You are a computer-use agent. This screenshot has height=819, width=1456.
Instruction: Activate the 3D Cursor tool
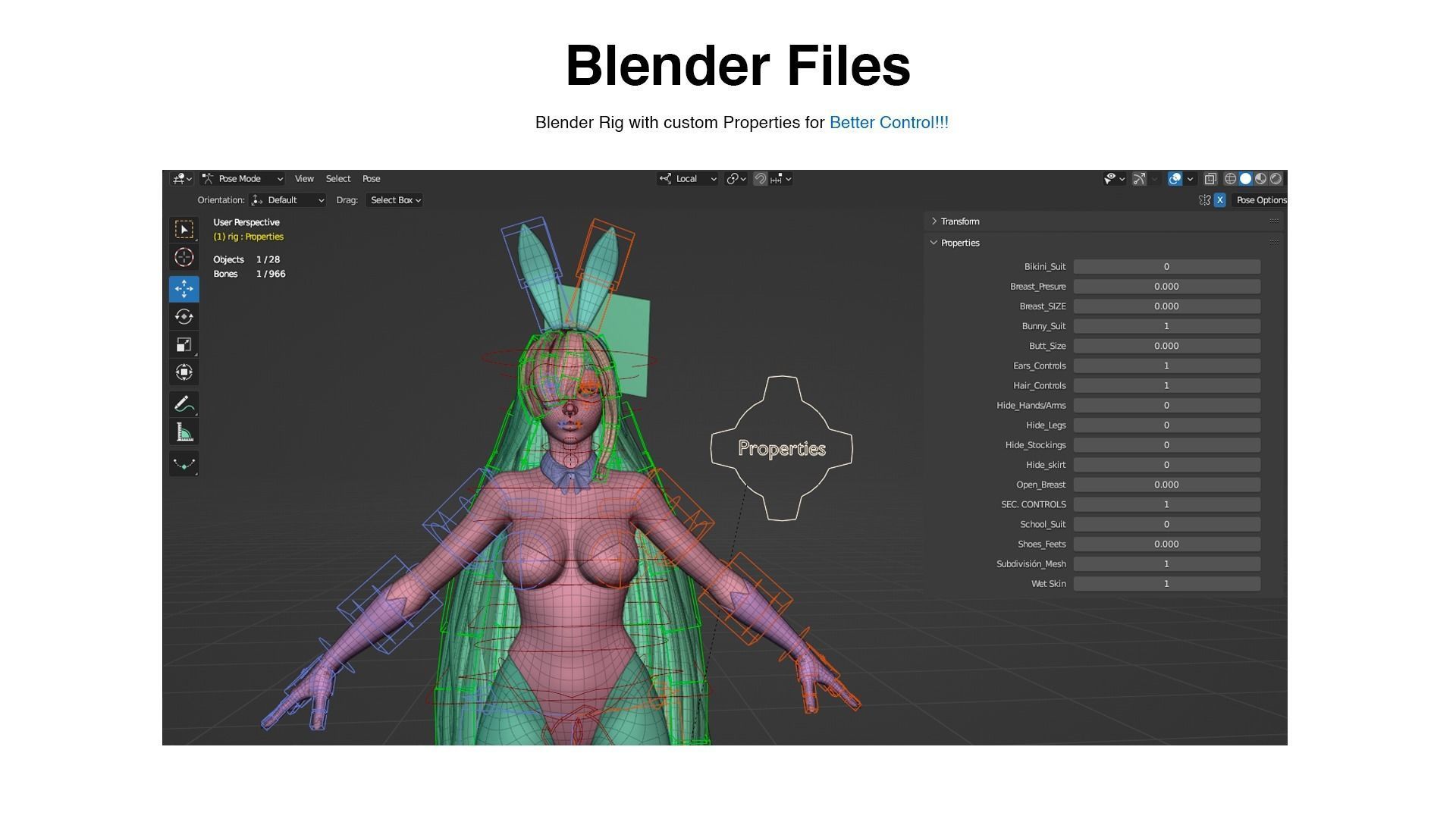coord(184,257)
